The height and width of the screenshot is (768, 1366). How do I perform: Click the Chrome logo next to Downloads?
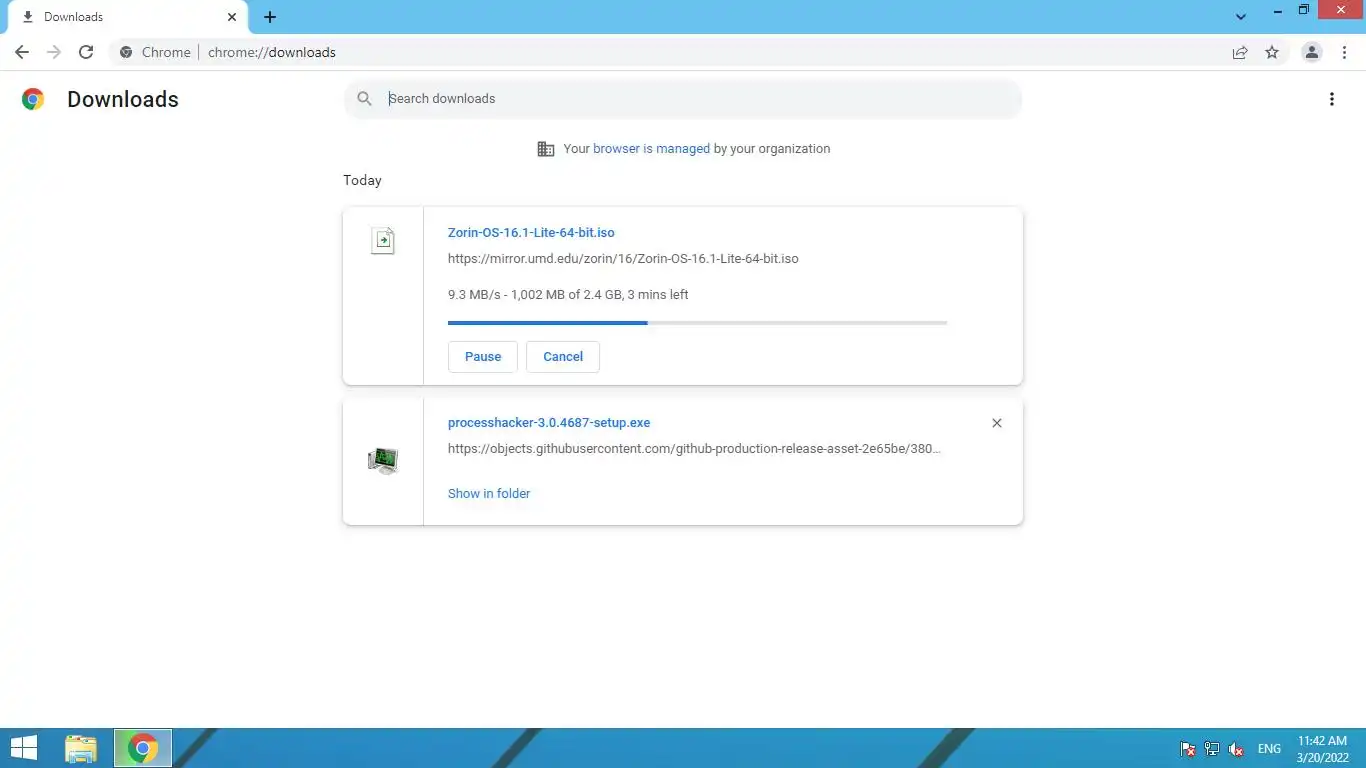click(x=33, y=99)
